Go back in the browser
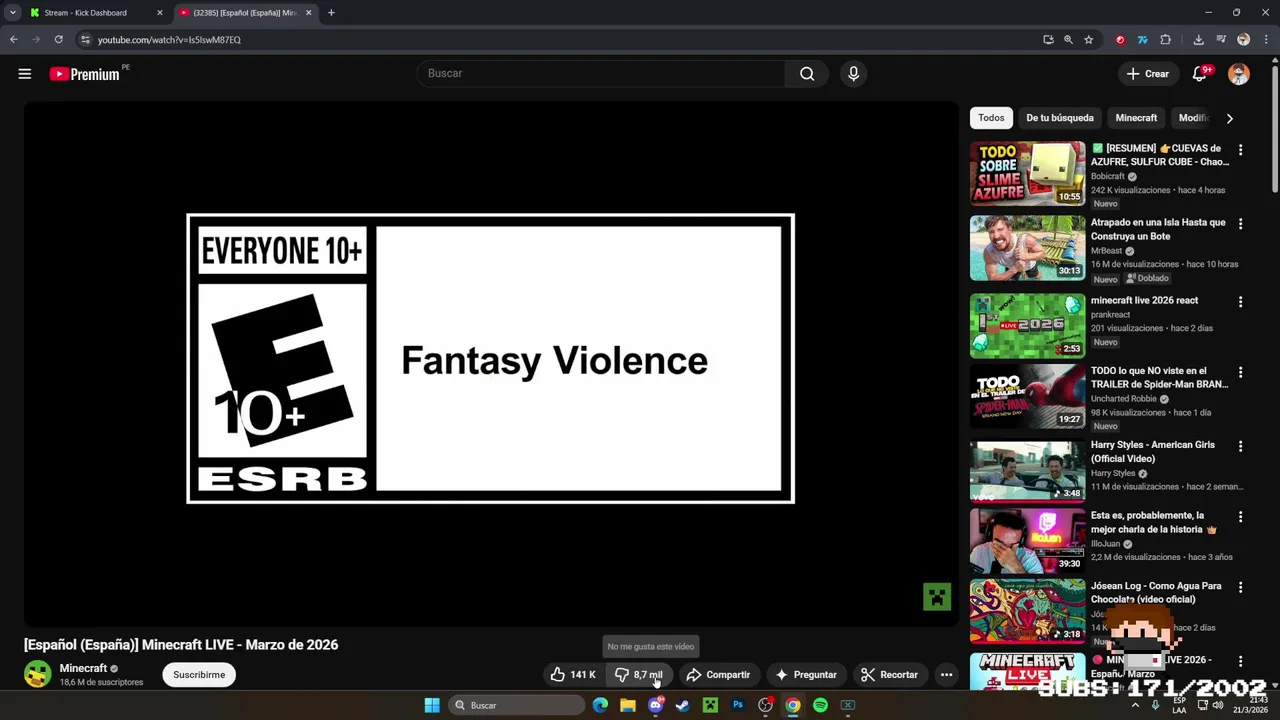The height and width of the screenshot is (720, 1280). coord(14,40)
